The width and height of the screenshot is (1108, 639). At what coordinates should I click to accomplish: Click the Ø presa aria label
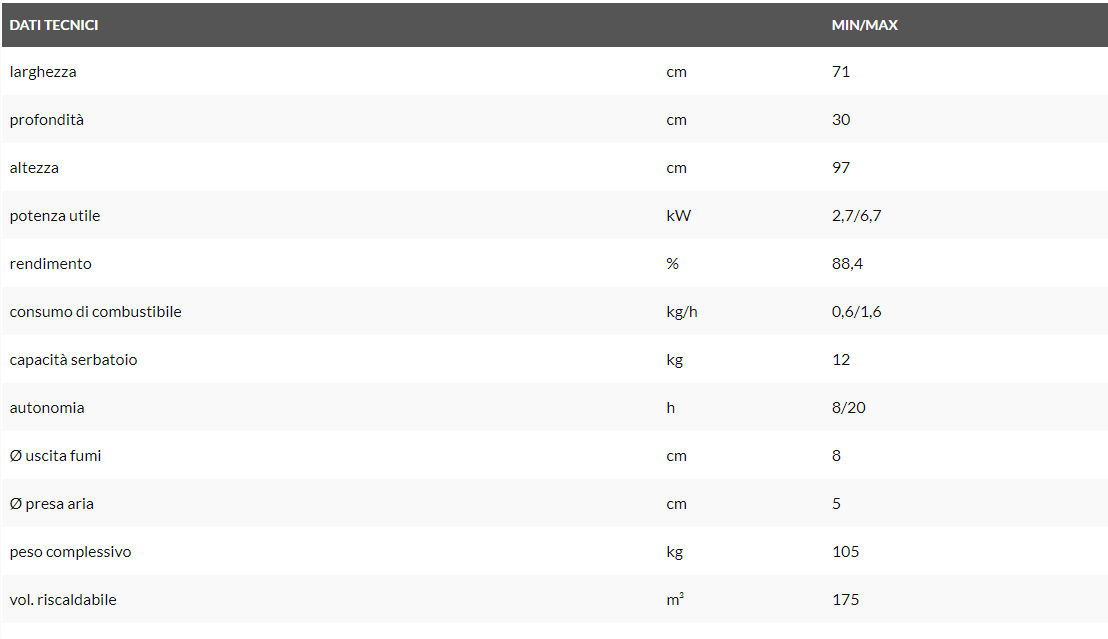51,504
